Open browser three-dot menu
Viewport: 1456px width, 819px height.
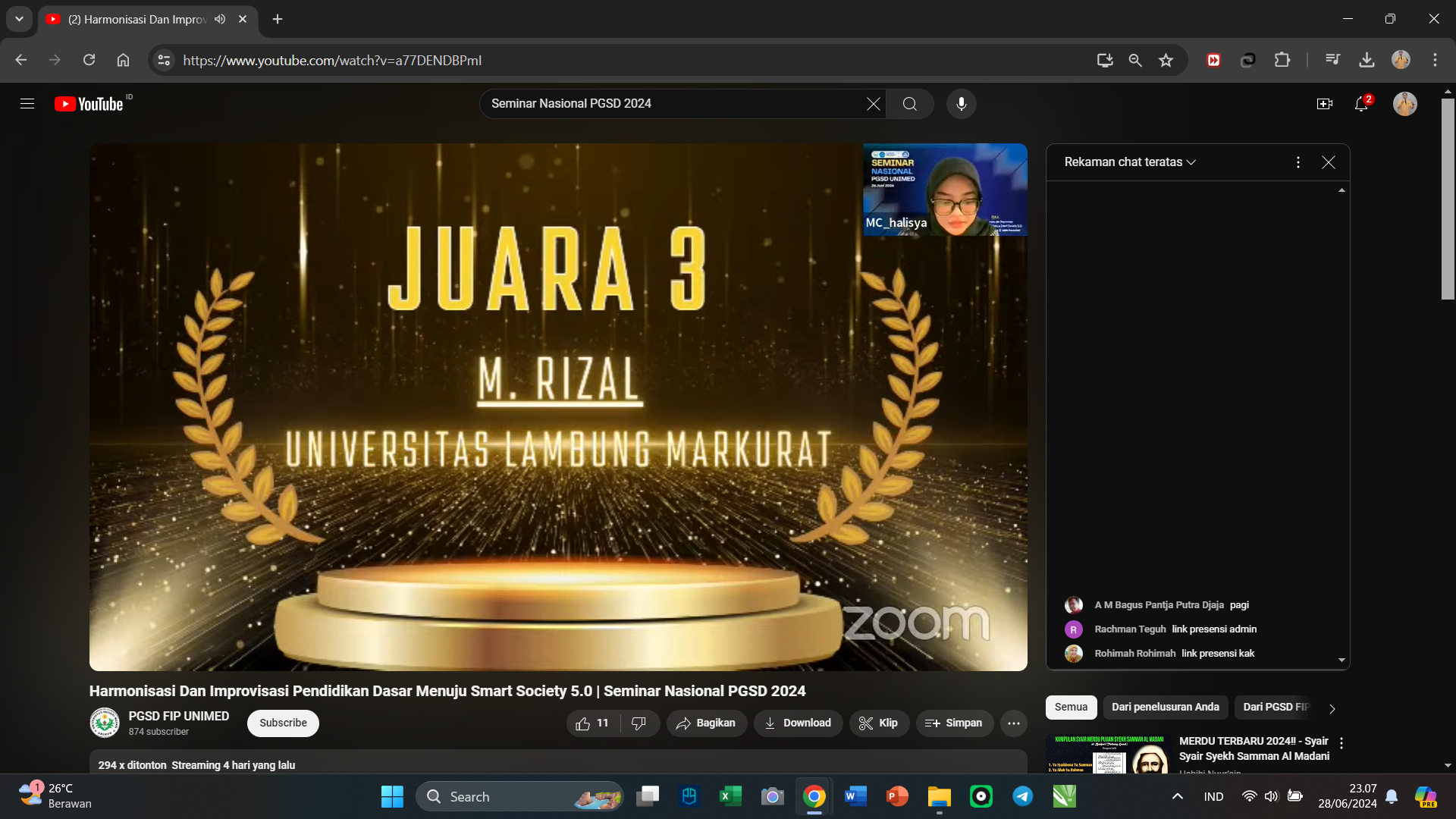click(1435, 60)
